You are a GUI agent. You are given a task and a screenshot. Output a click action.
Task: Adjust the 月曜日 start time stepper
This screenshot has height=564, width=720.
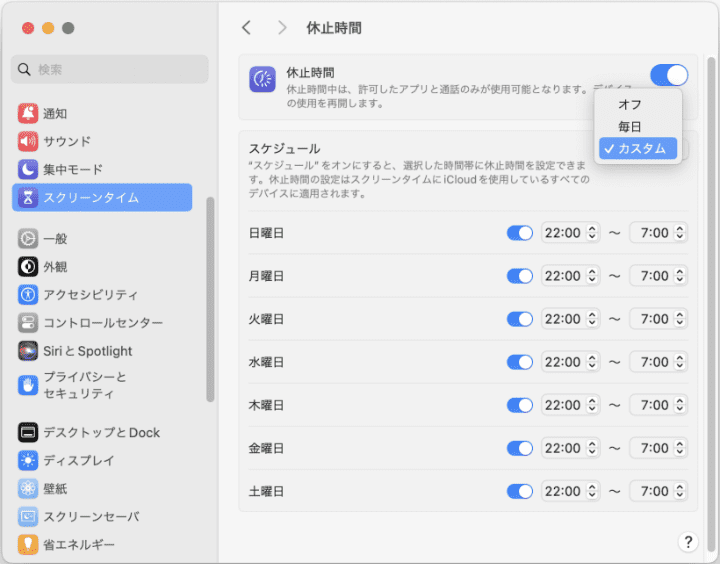pyautogui.click(x=591, y=276)
